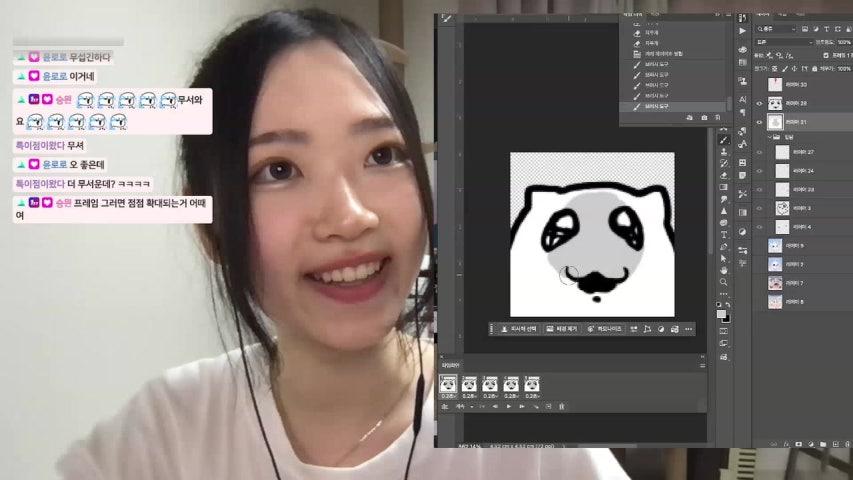Select the Gradient tool
The height and width of the screenshot is (480, 853).
pyautogui.click(x=724, y=187)
